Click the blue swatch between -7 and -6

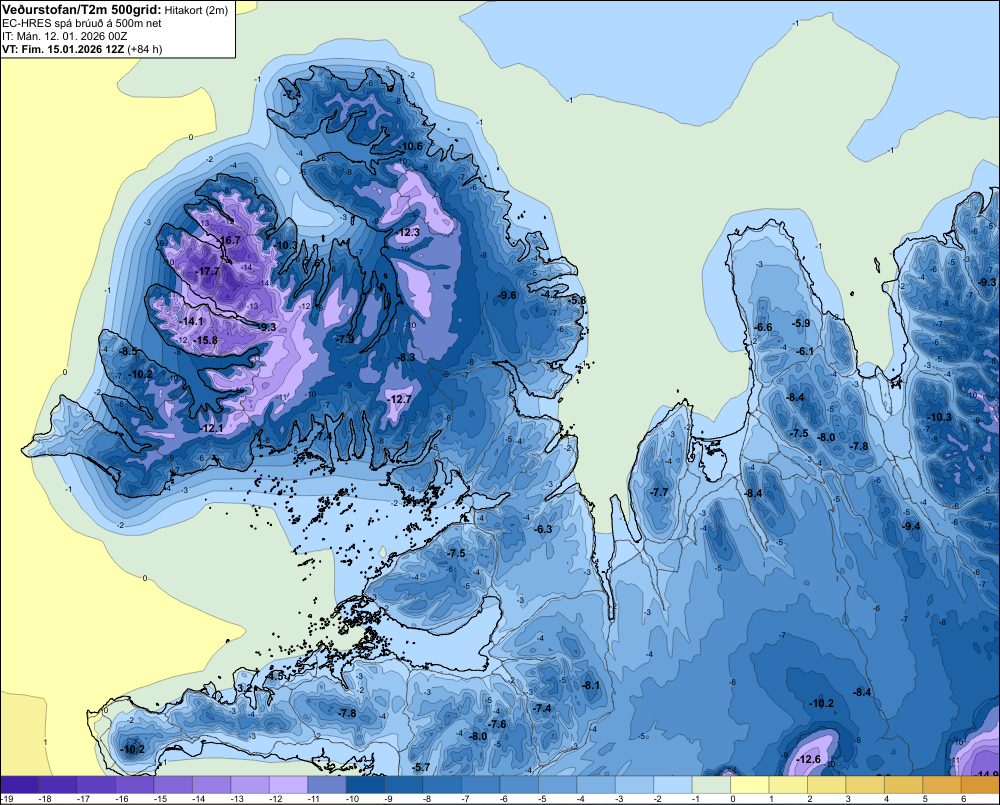[481, 785]
